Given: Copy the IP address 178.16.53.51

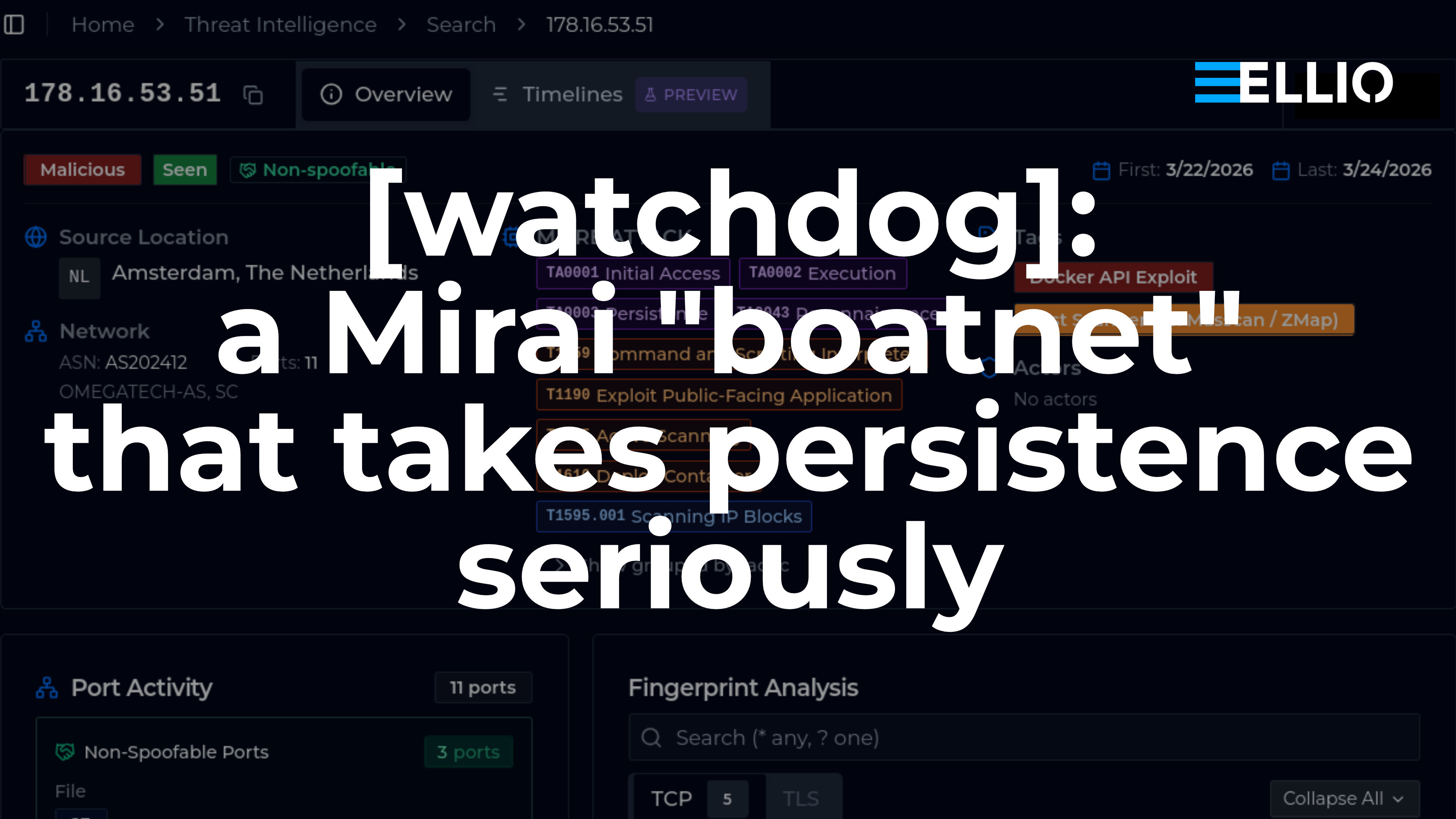Looking at the screenshot, I should [253, 94].
